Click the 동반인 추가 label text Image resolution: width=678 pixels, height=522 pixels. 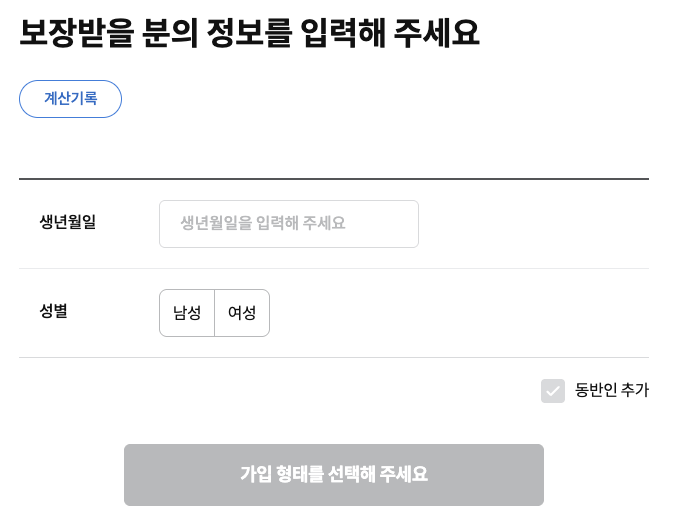(611, 390)
